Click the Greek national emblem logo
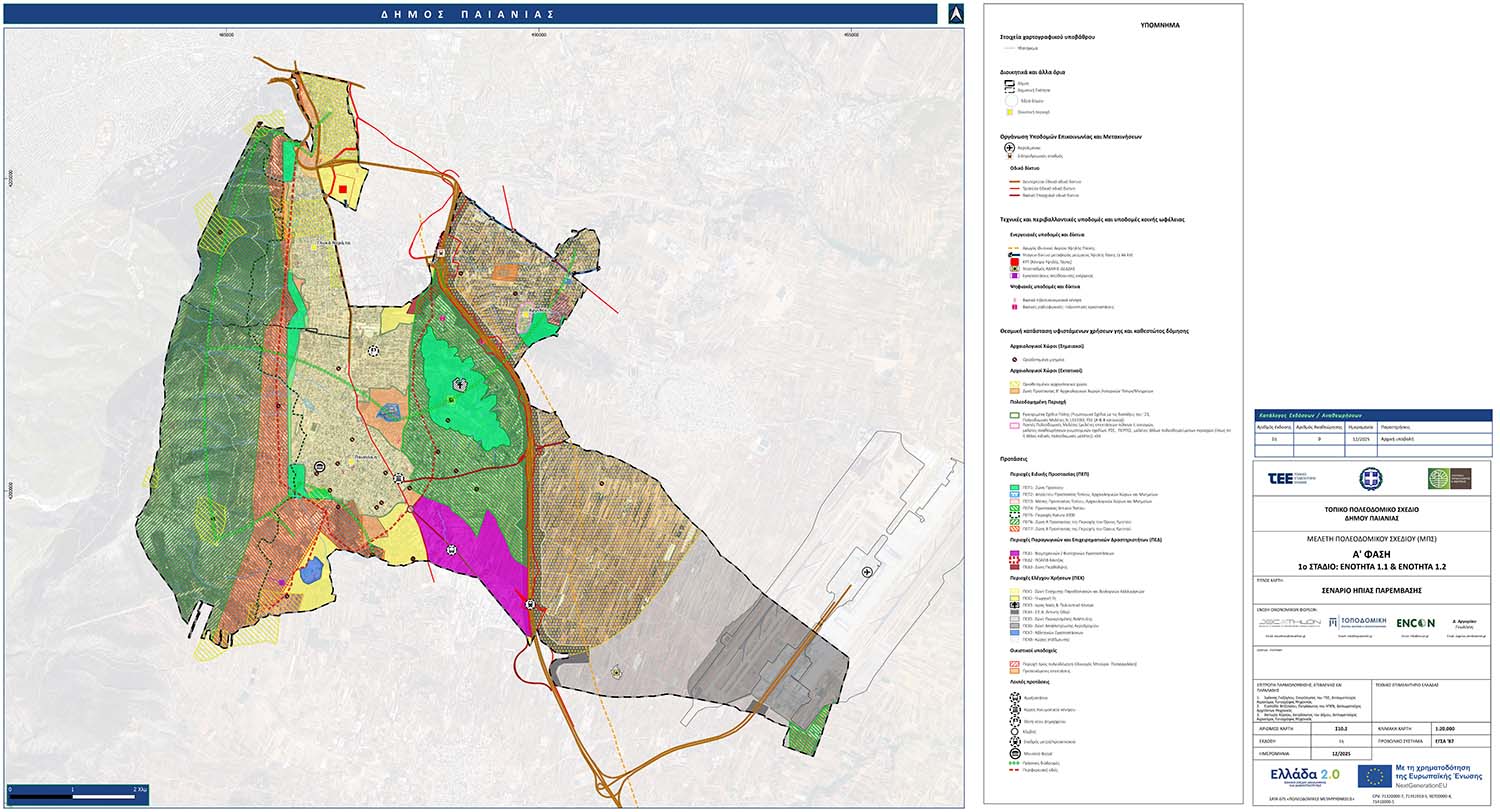The width and height of the screenshot is (1500, 812). coord(1370,479)
